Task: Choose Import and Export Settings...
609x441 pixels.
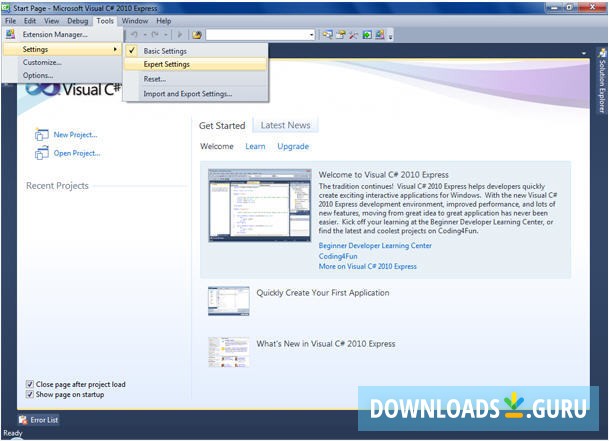Action: click(195, 94)
